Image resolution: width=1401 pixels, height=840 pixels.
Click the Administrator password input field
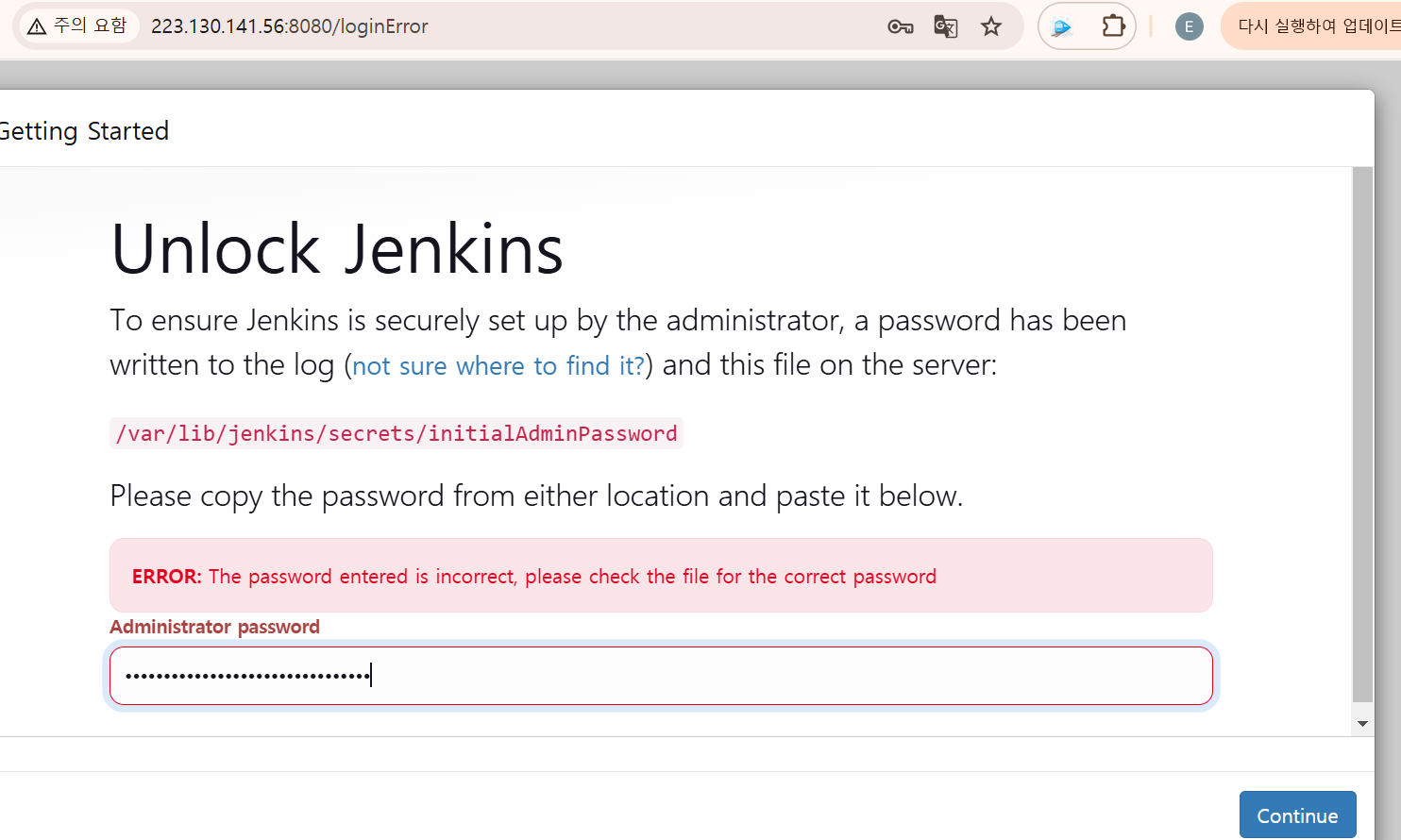pos(661,676)
